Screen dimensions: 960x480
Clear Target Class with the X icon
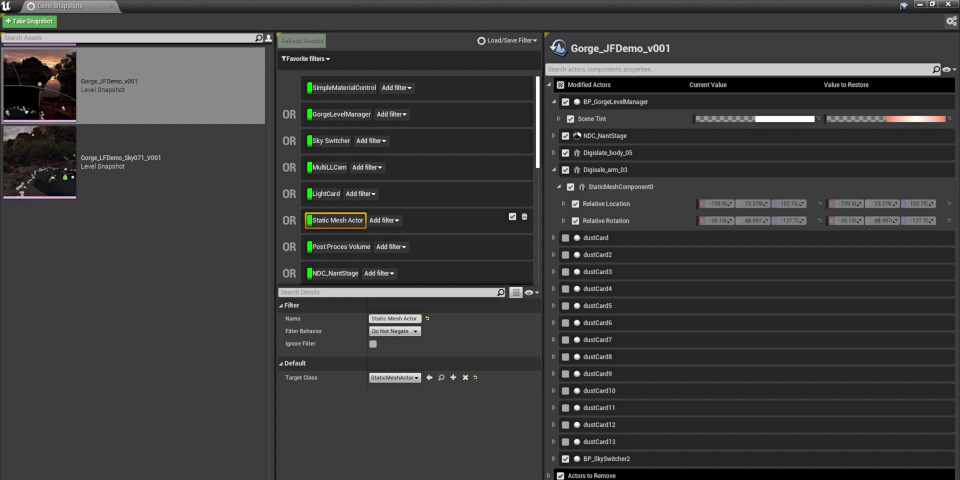coord(465,377)
